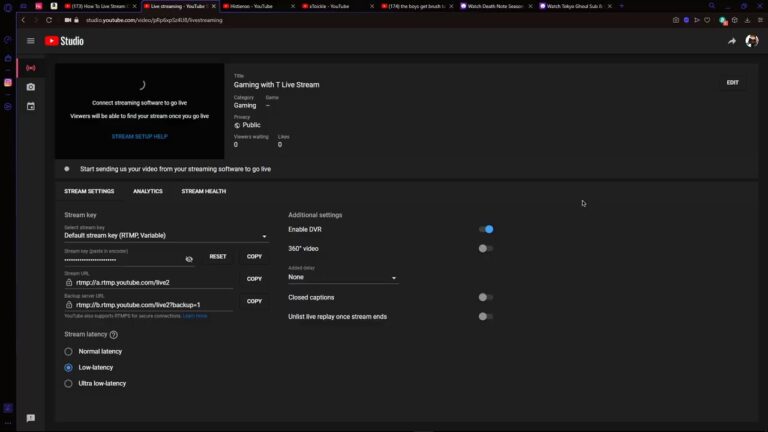Viewport: 768px width, 432px height.
Task: Click the search tabs magnifier icon
Action: click(x=712, y=6)
